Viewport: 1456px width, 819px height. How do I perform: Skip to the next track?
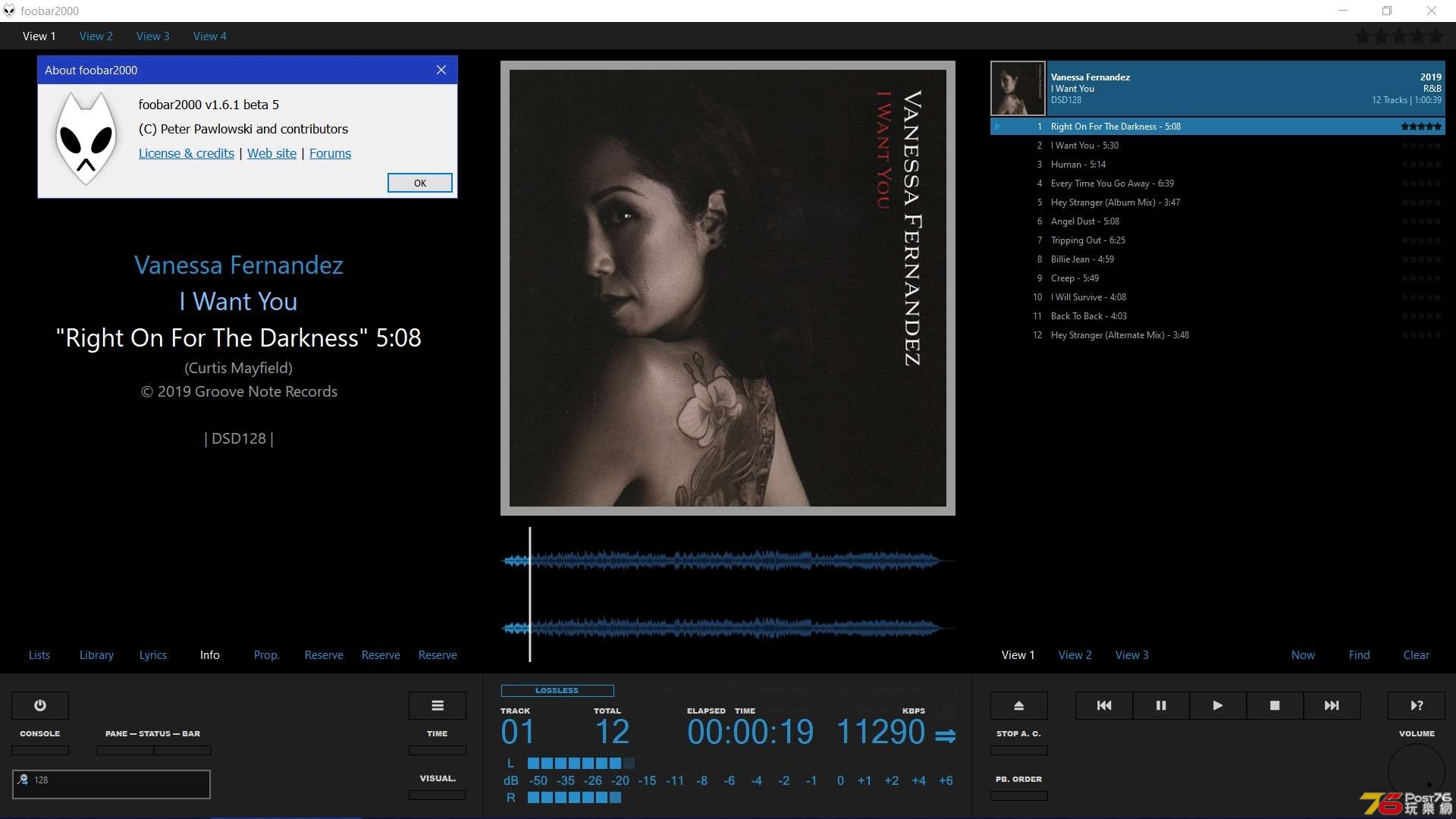tap(1332, 705)
